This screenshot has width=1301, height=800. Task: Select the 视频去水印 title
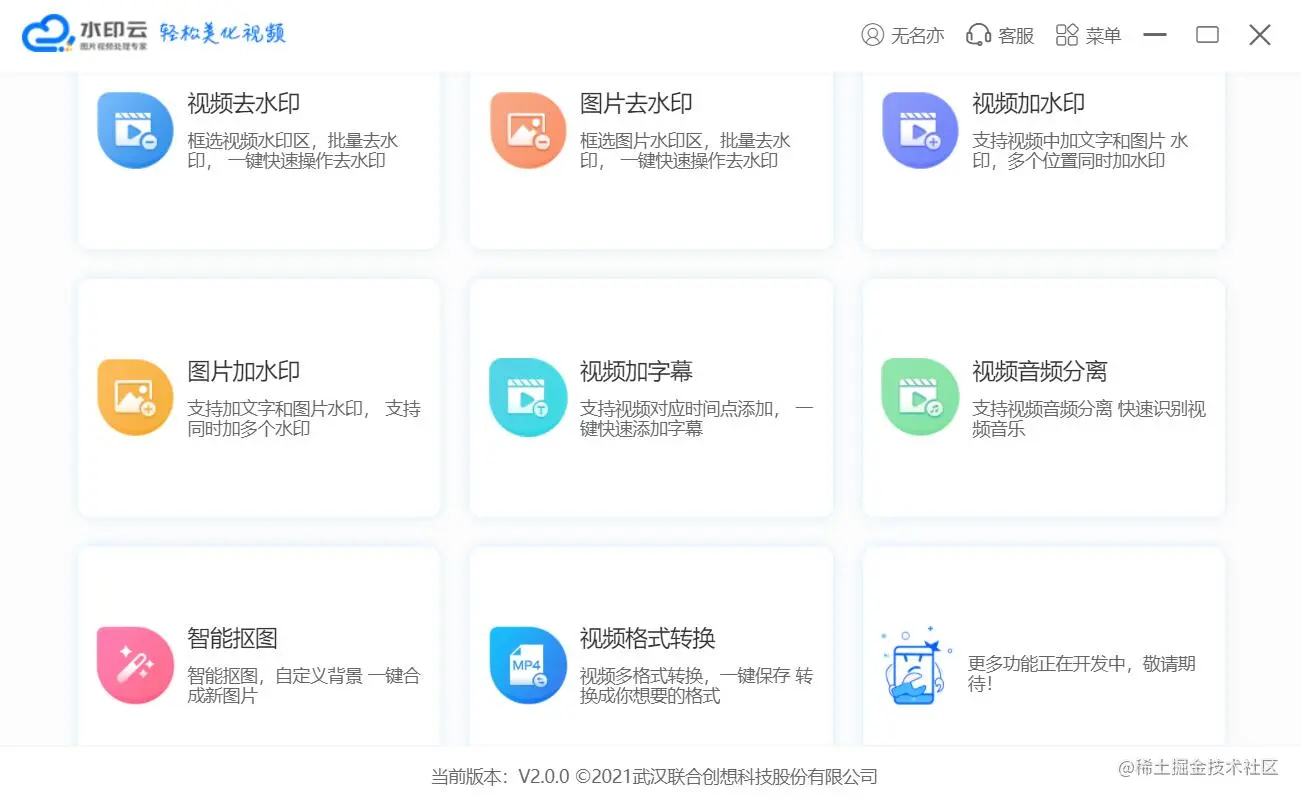point(244,103)
